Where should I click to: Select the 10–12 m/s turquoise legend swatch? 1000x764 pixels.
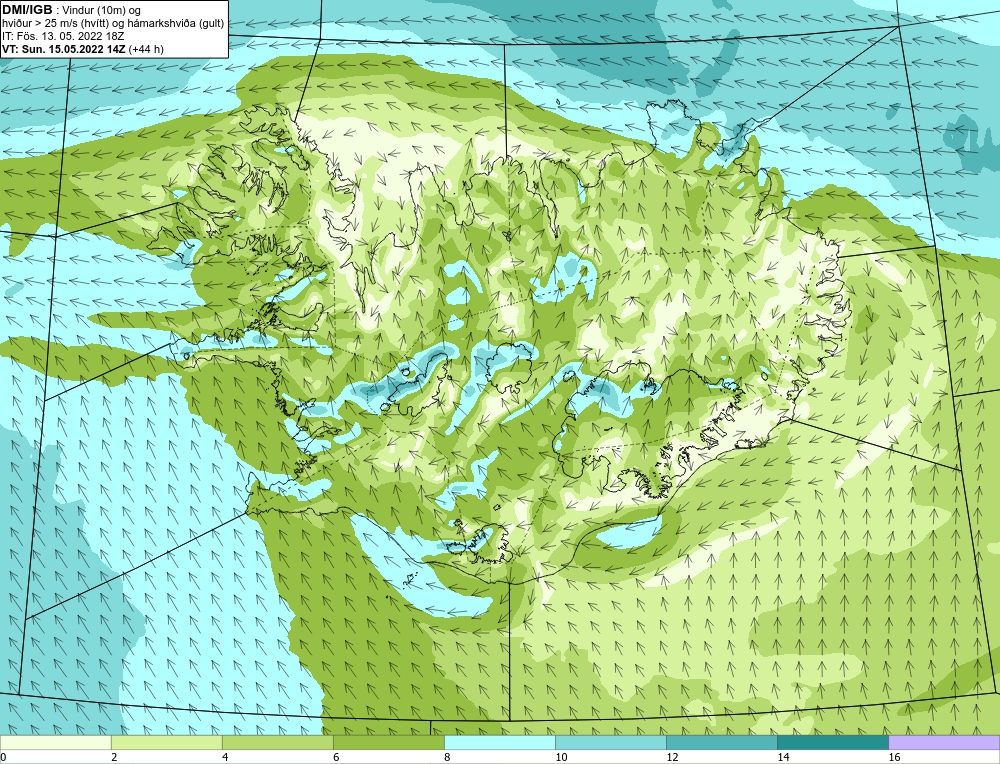pos(610,742)
